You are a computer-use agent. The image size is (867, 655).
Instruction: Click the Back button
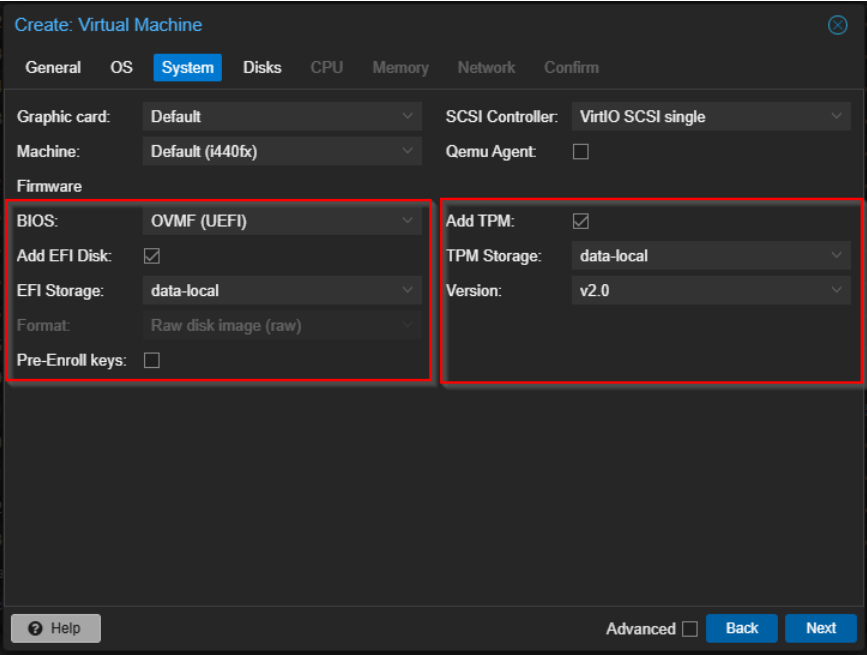pyautogui.click(x=741, y=628)
